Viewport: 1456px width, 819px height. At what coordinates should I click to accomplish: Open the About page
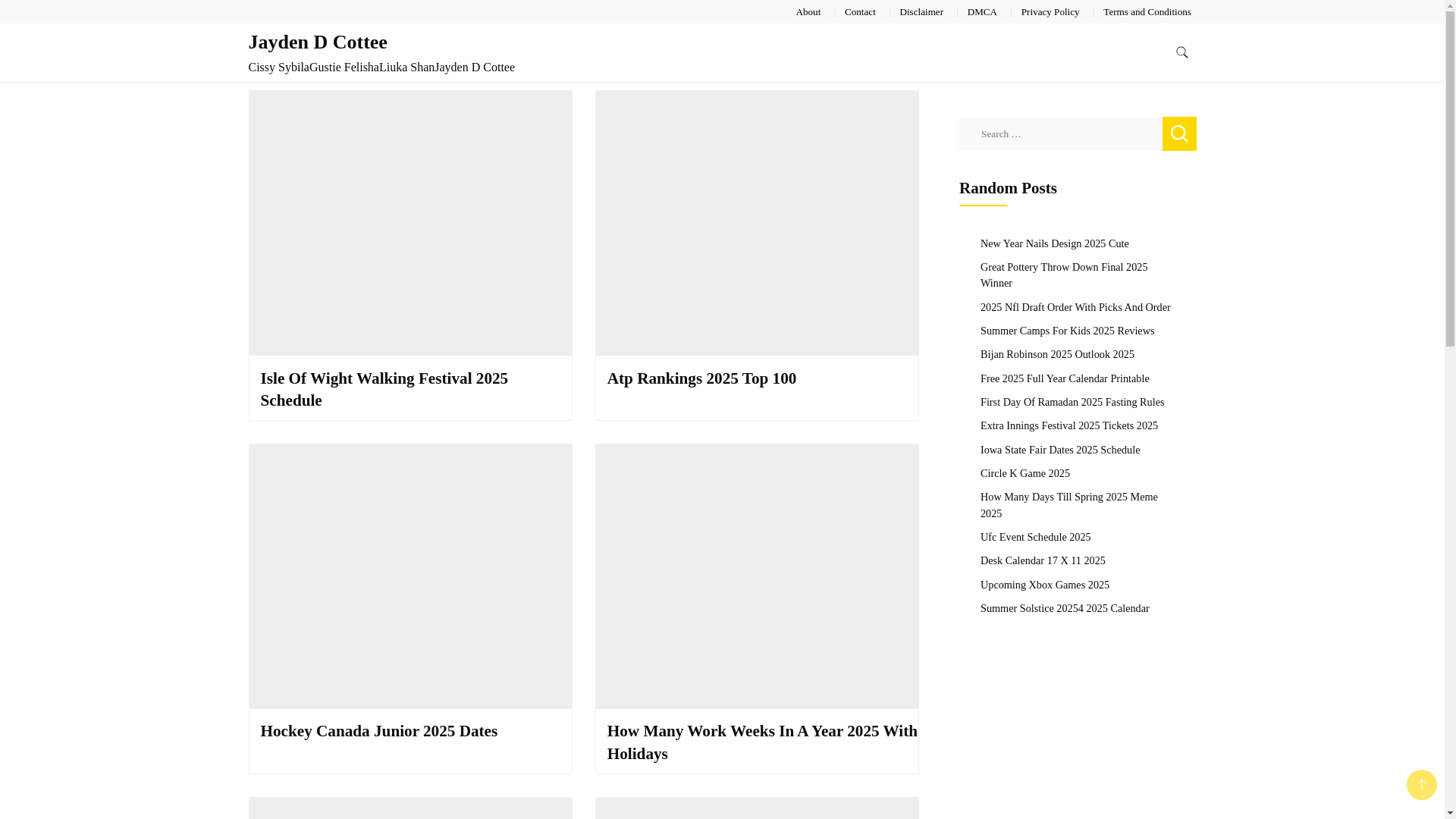[x=808, y=12]
